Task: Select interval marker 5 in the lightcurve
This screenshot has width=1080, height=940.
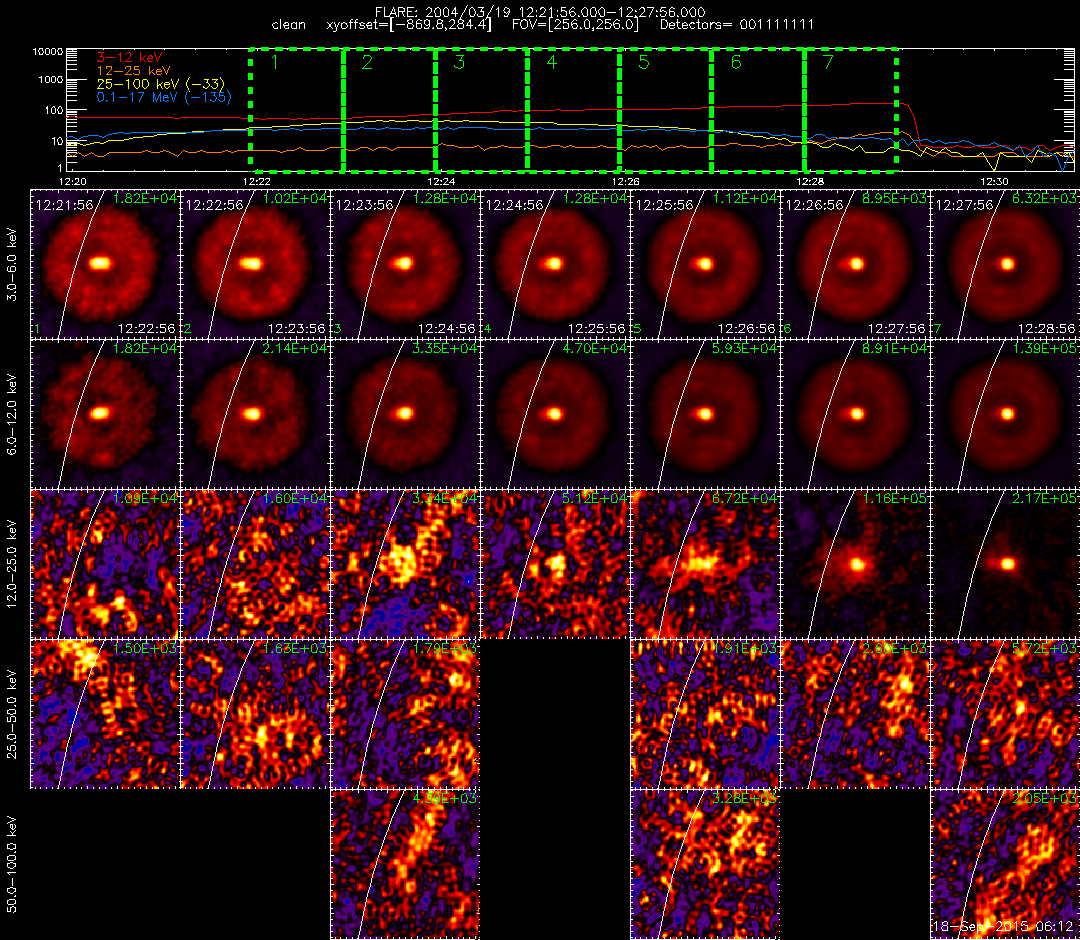Action: [x=644, y=62]
